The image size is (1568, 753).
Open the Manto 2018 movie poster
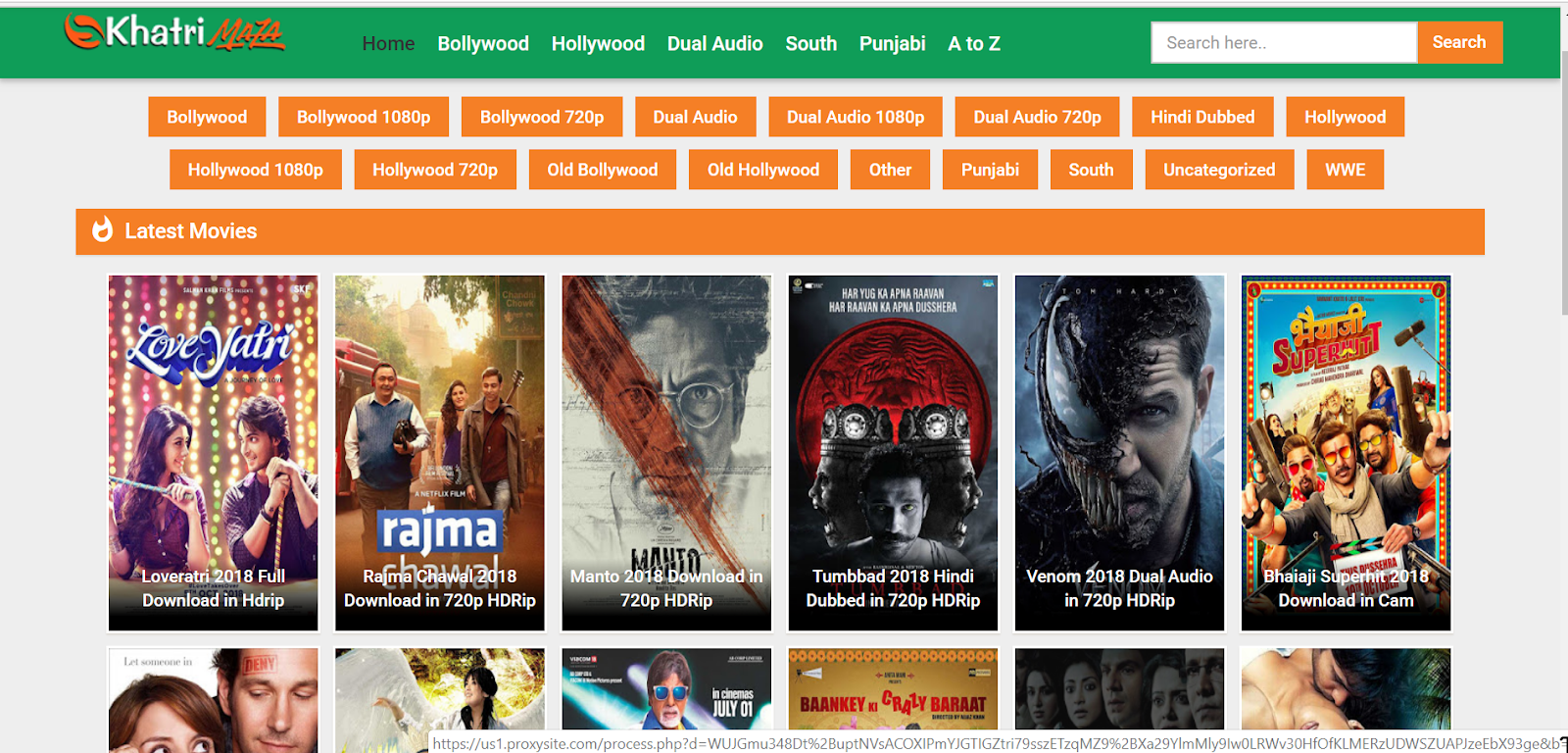(x=666, y=453)
